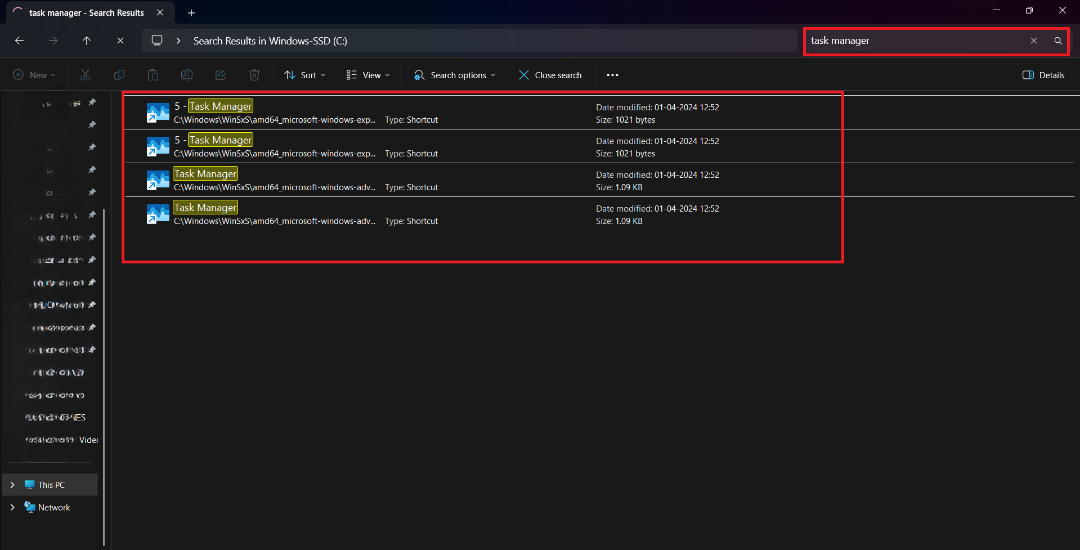Click Search Results in Windows-SSD (C:) address text
This screenshot has height=550, width=1080.
click(x=270, y=41)
